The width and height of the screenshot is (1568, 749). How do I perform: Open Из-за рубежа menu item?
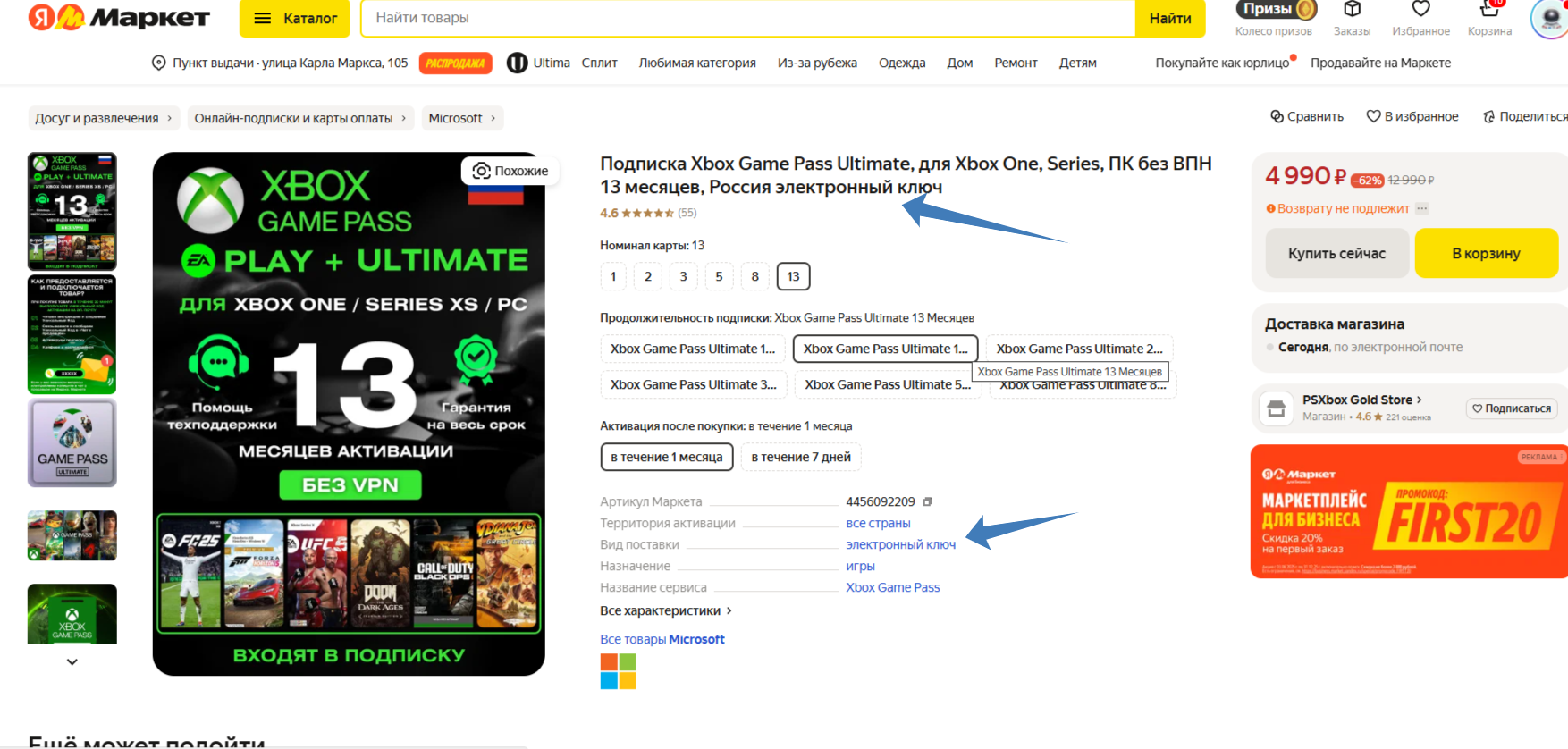(x=817, y=63)
